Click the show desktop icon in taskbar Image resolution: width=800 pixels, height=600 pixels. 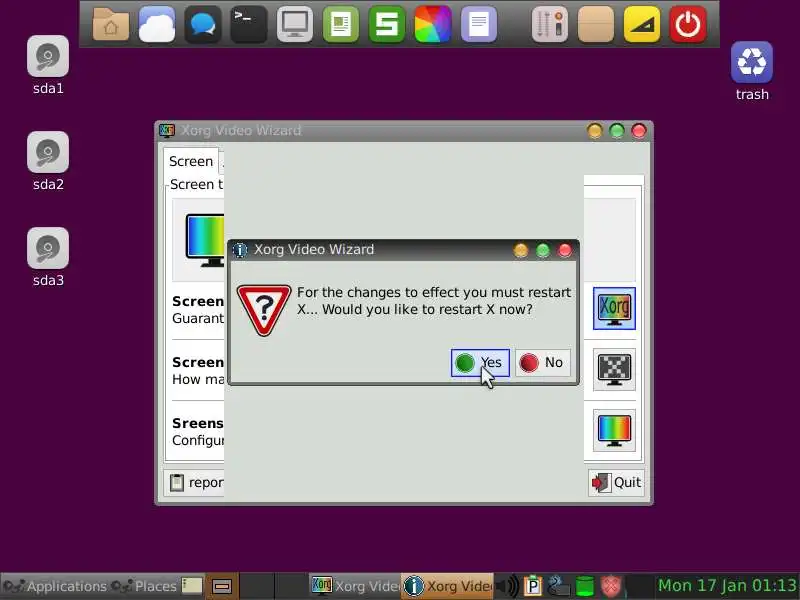pos(192,586)
